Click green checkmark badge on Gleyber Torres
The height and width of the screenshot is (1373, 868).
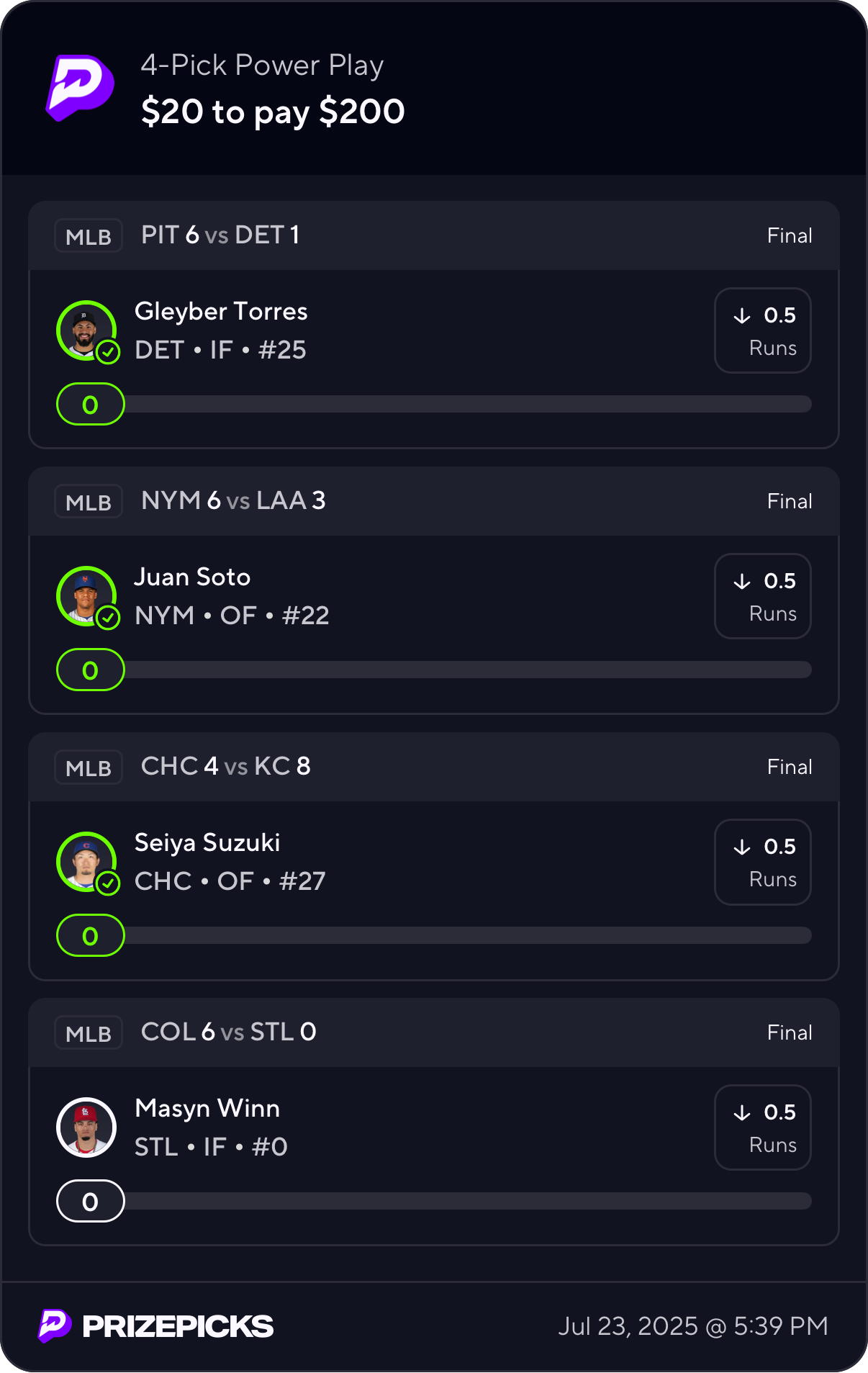[x=108, y=352]
